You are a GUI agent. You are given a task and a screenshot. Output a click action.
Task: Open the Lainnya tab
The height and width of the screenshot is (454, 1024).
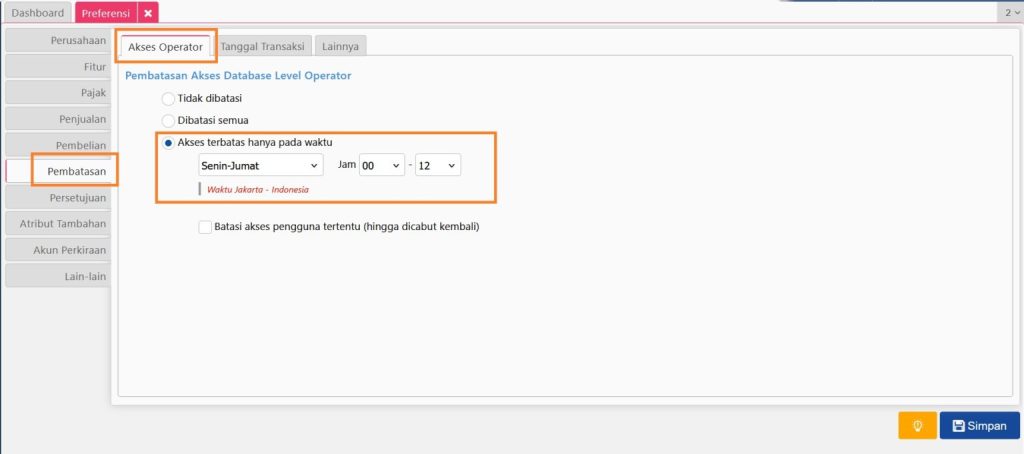pos(340,46)
